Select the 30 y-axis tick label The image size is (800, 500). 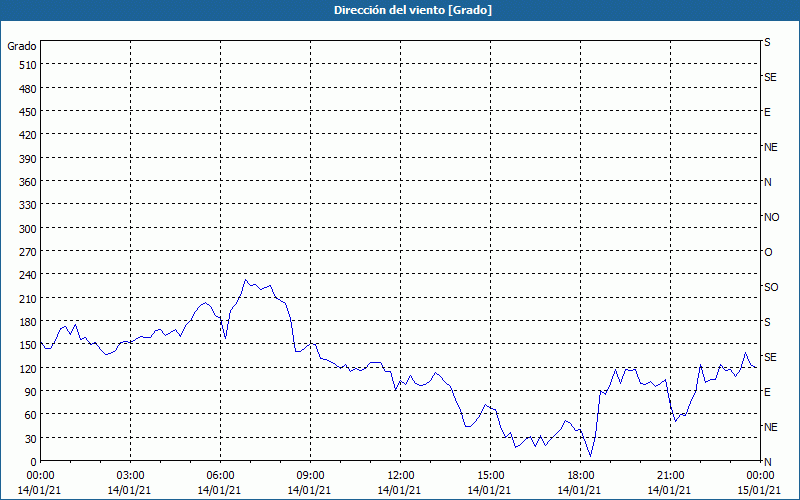(31, 439)
